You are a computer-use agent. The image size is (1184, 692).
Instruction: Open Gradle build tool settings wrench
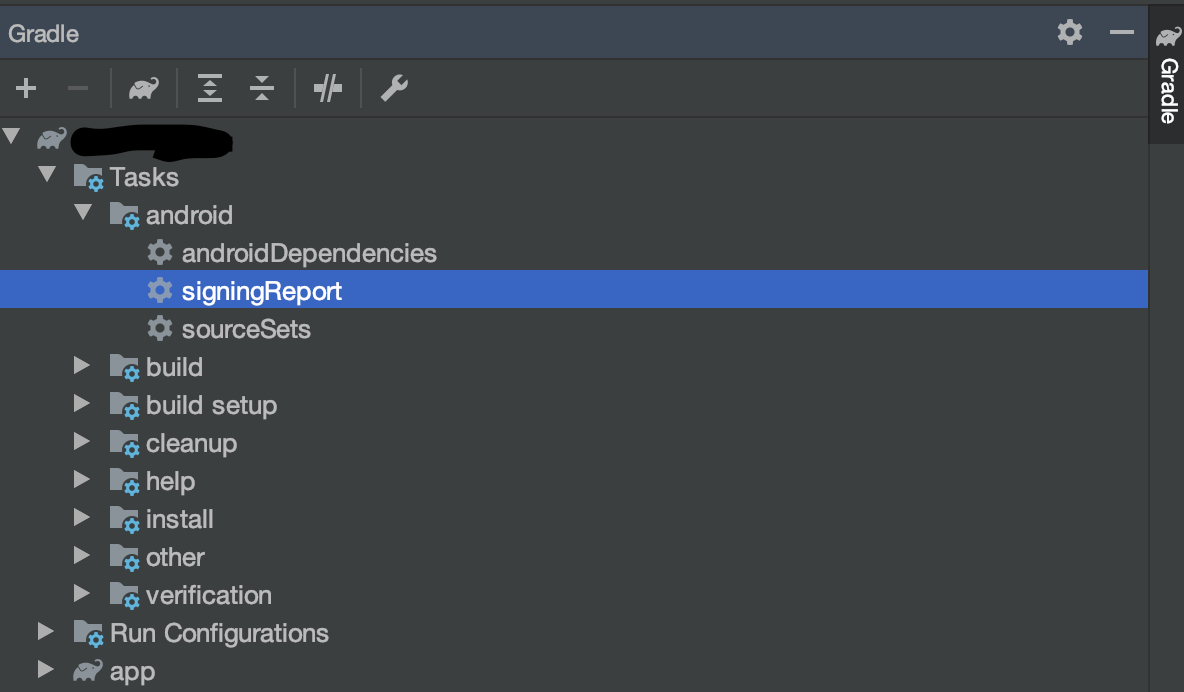click(394, 89)
